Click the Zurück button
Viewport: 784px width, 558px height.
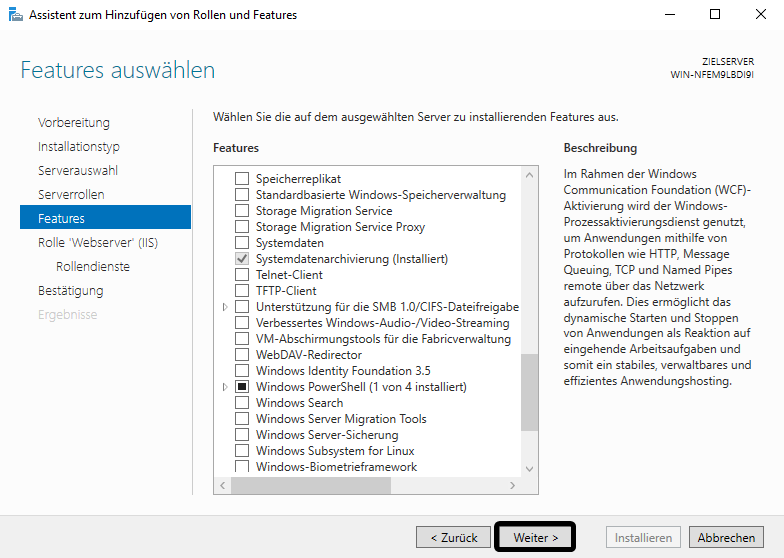pos(454,538)
